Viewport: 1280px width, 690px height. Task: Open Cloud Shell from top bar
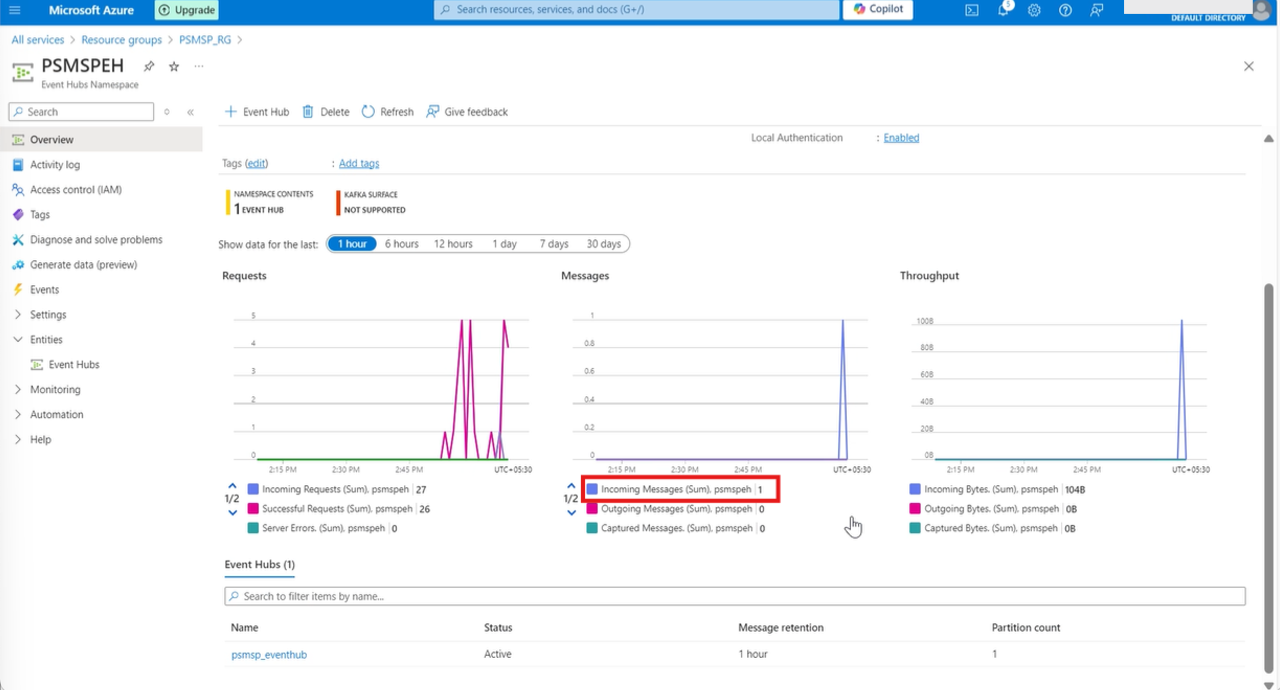click(971, 10)
